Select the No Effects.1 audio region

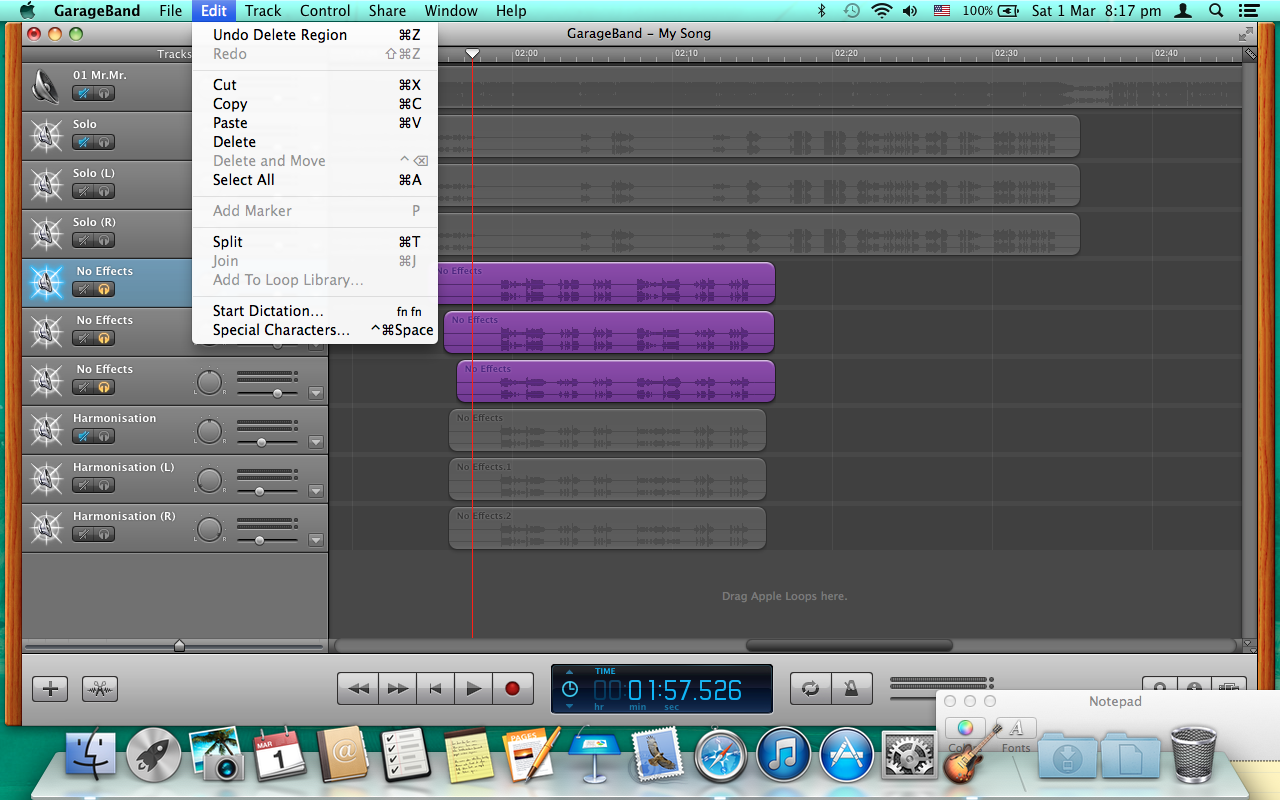607,479
